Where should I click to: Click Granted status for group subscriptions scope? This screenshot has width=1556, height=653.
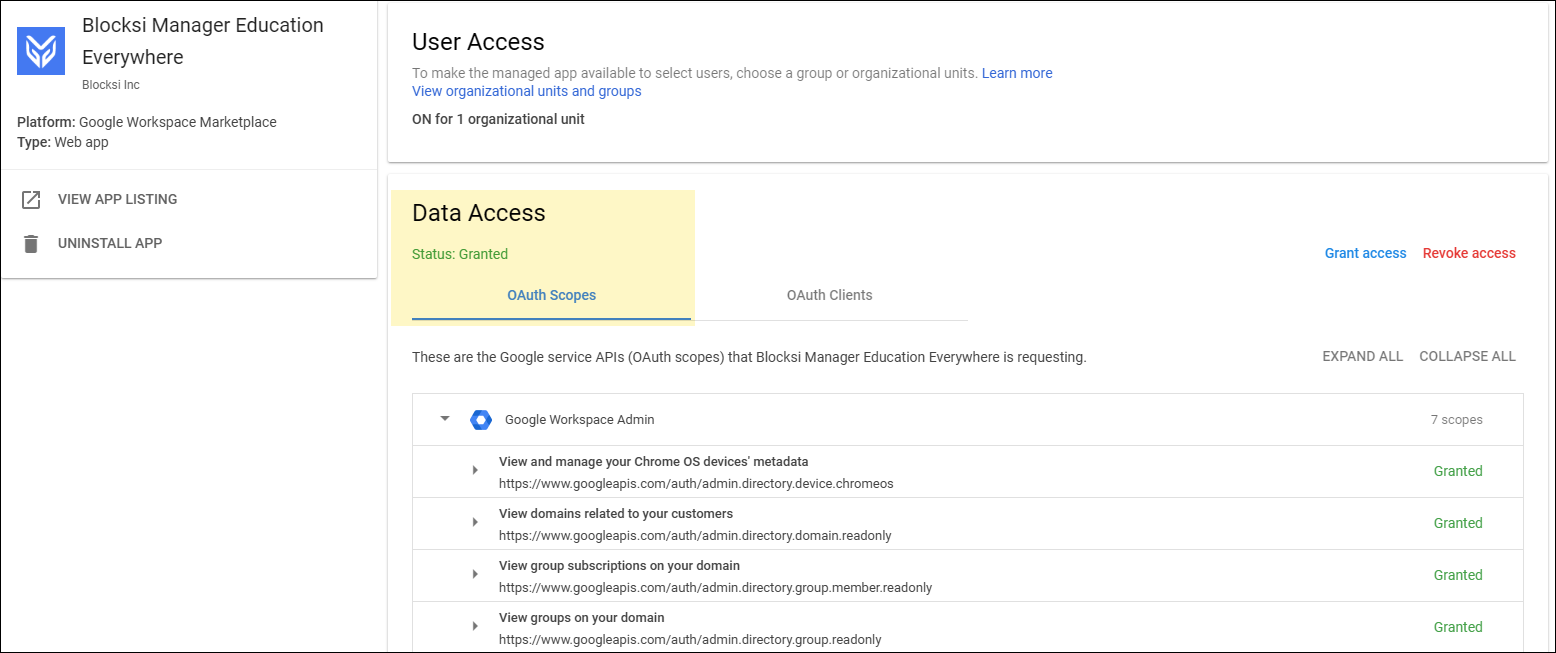[x=1458, y=575]
